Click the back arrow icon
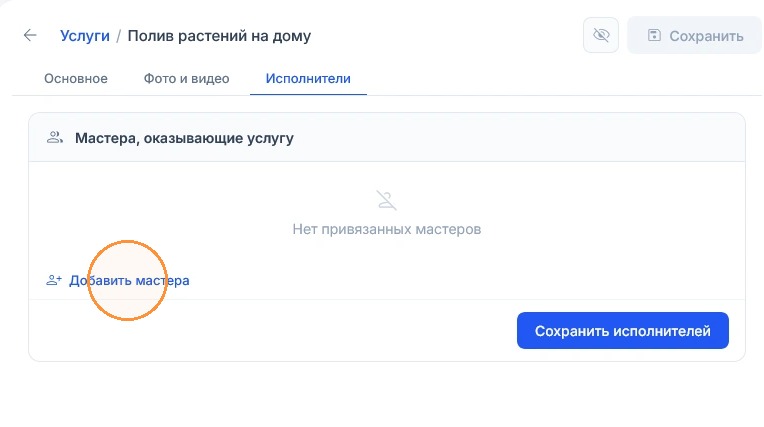Screen dimensions: 764x427 (x=30, y=35)
